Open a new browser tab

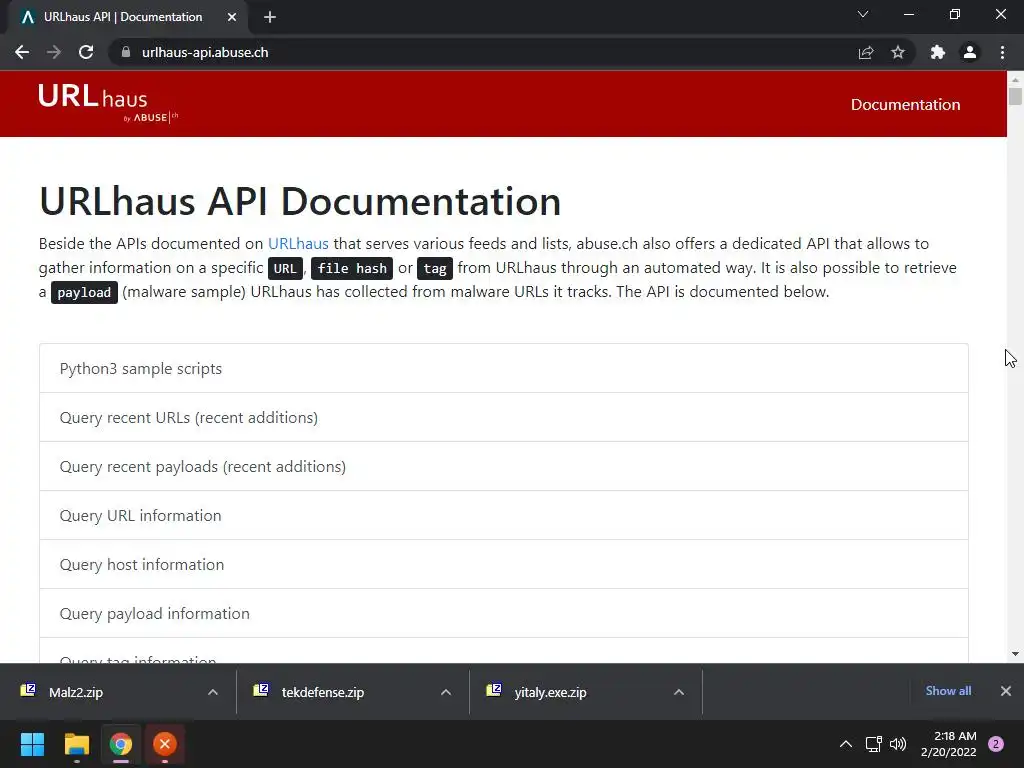(x=270, y=17)
